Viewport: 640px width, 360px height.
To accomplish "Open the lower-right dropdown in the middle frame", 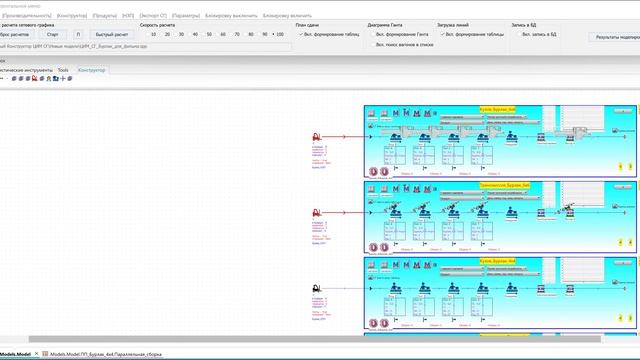I will (513, 198).
